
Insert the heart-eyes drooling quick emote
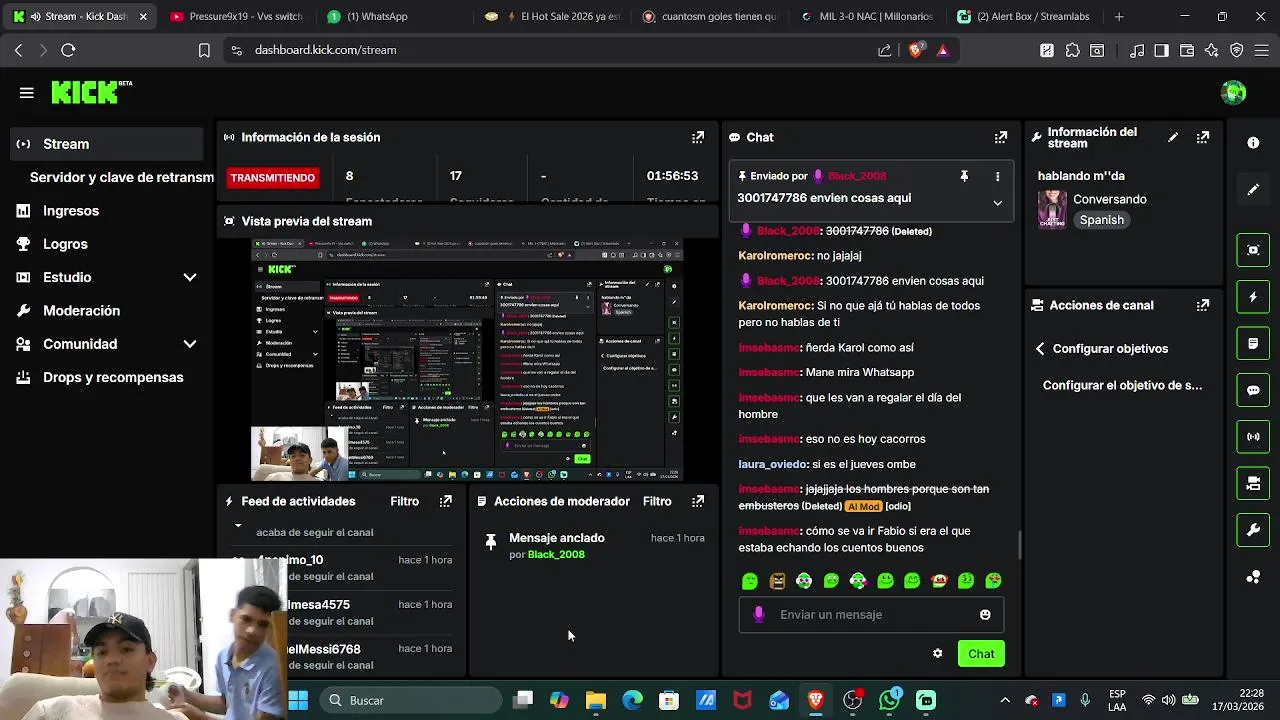coord(993,581)
